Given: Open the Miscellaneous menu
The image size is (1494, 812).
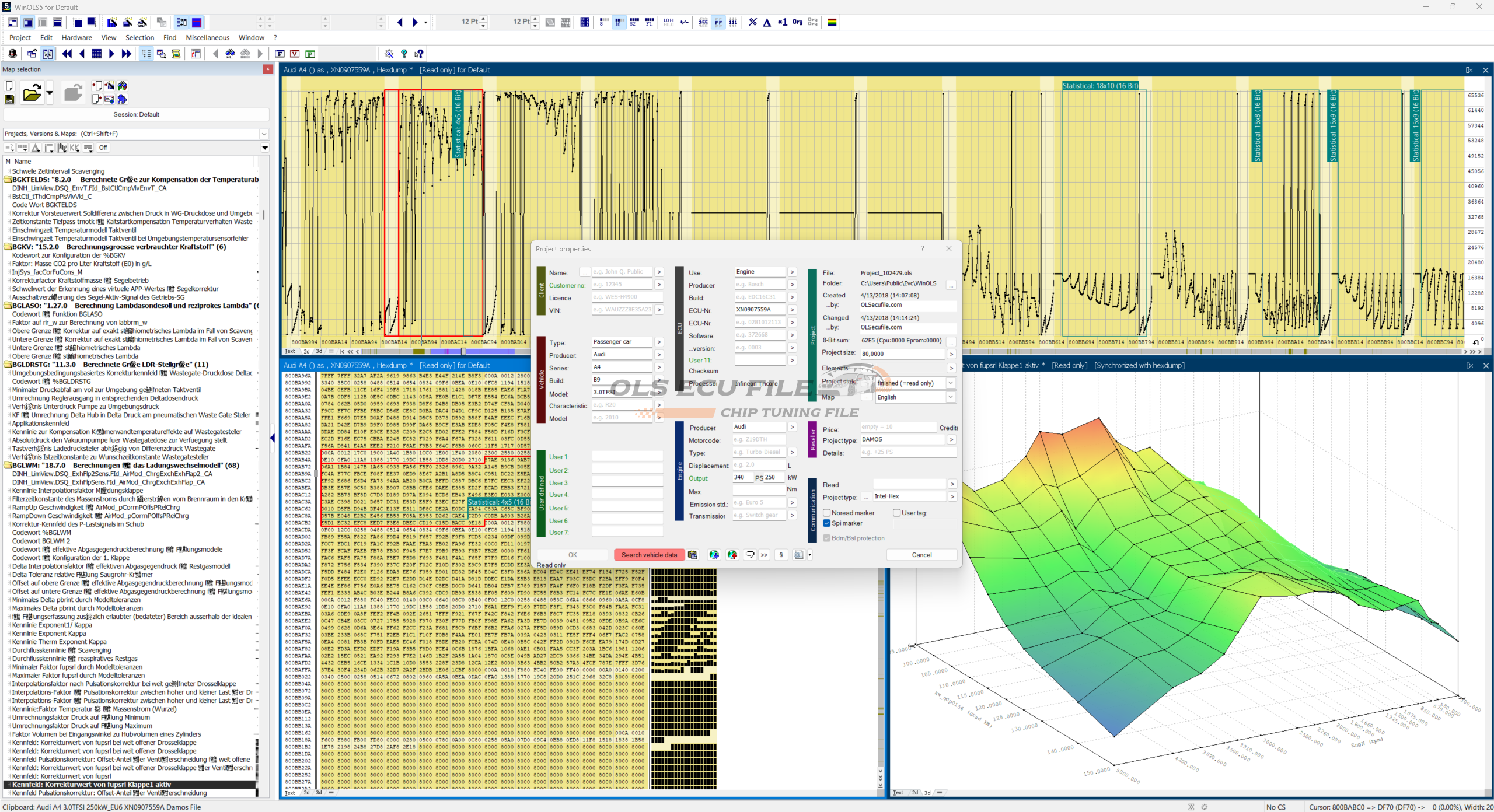Looking at the screenshot, I should [207, 37].
